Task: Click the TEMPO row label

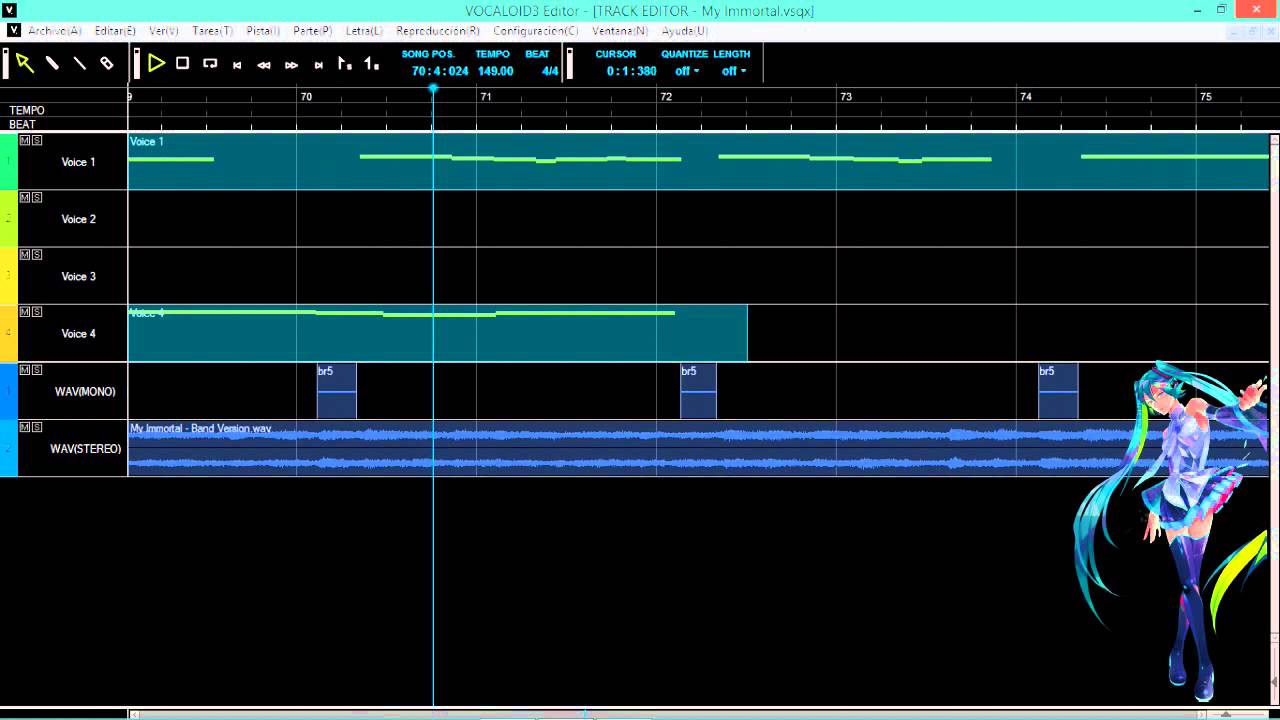Action: tap(27, 111)
